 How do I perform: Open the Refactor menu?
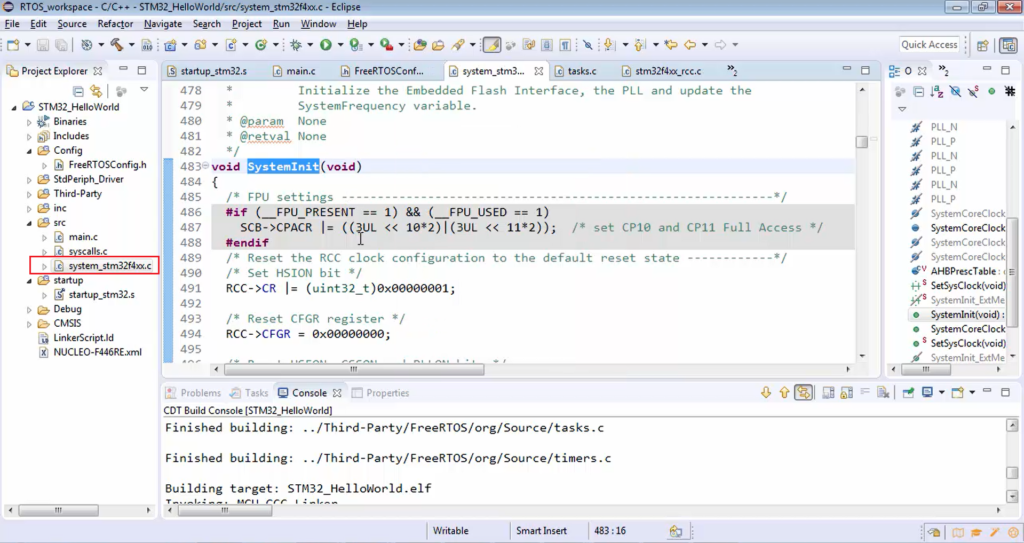115,24
